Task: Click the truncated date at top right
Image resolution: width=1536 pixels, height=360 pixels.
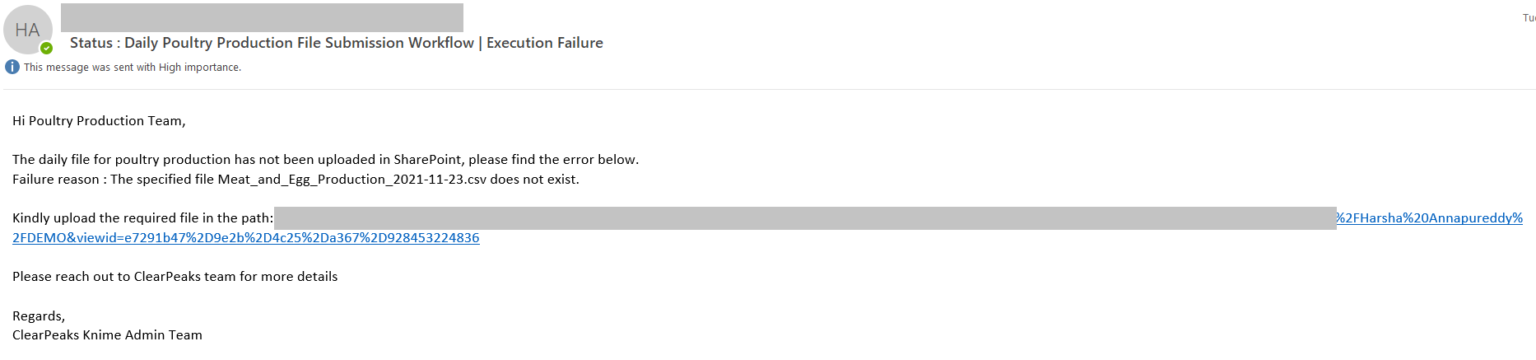Action: [1529, 17]
